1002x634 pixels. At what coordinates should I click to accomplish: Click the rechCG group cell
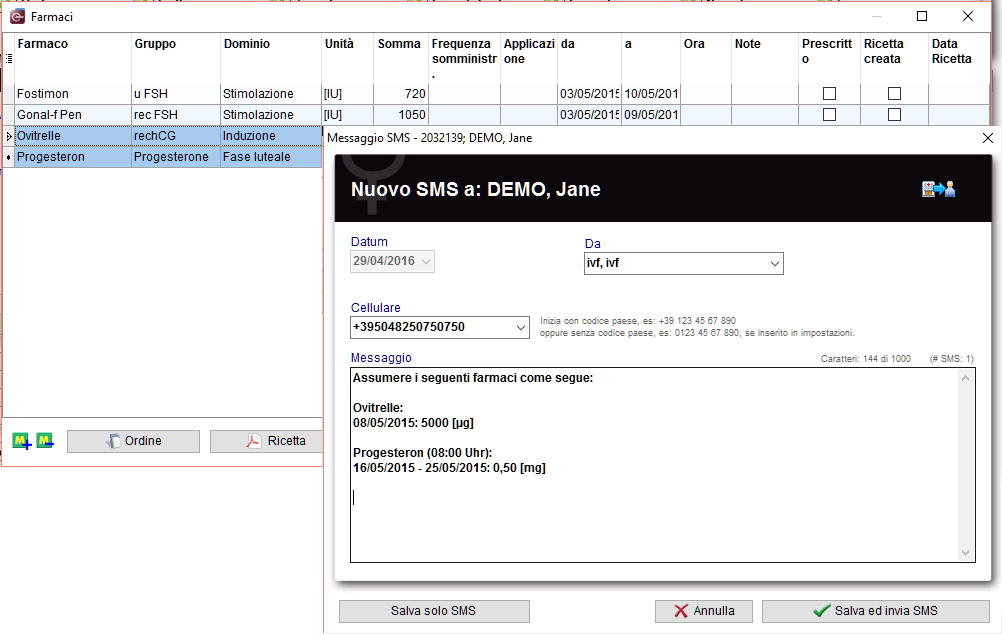[x=176, y=136]
